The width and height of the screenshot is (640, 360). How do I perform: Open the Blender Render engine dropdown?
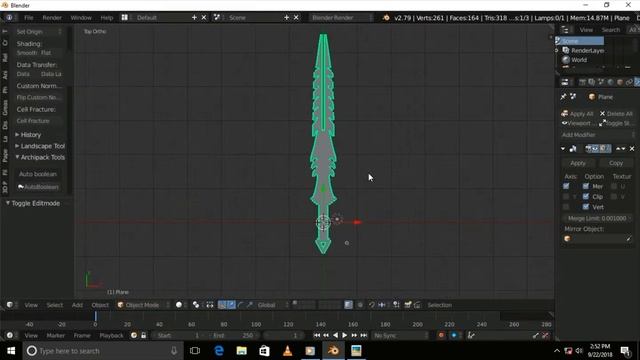point(341,18)
